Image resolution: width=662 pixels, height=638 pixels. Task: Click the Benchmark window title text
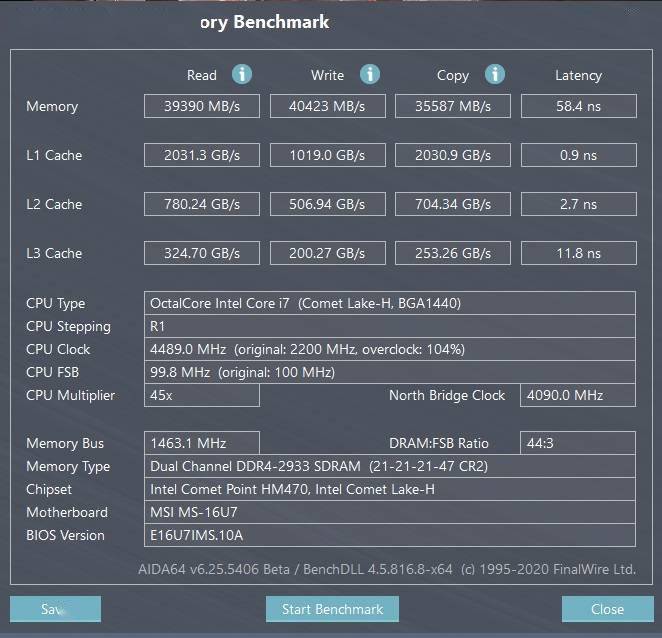(x=264, y=22)
